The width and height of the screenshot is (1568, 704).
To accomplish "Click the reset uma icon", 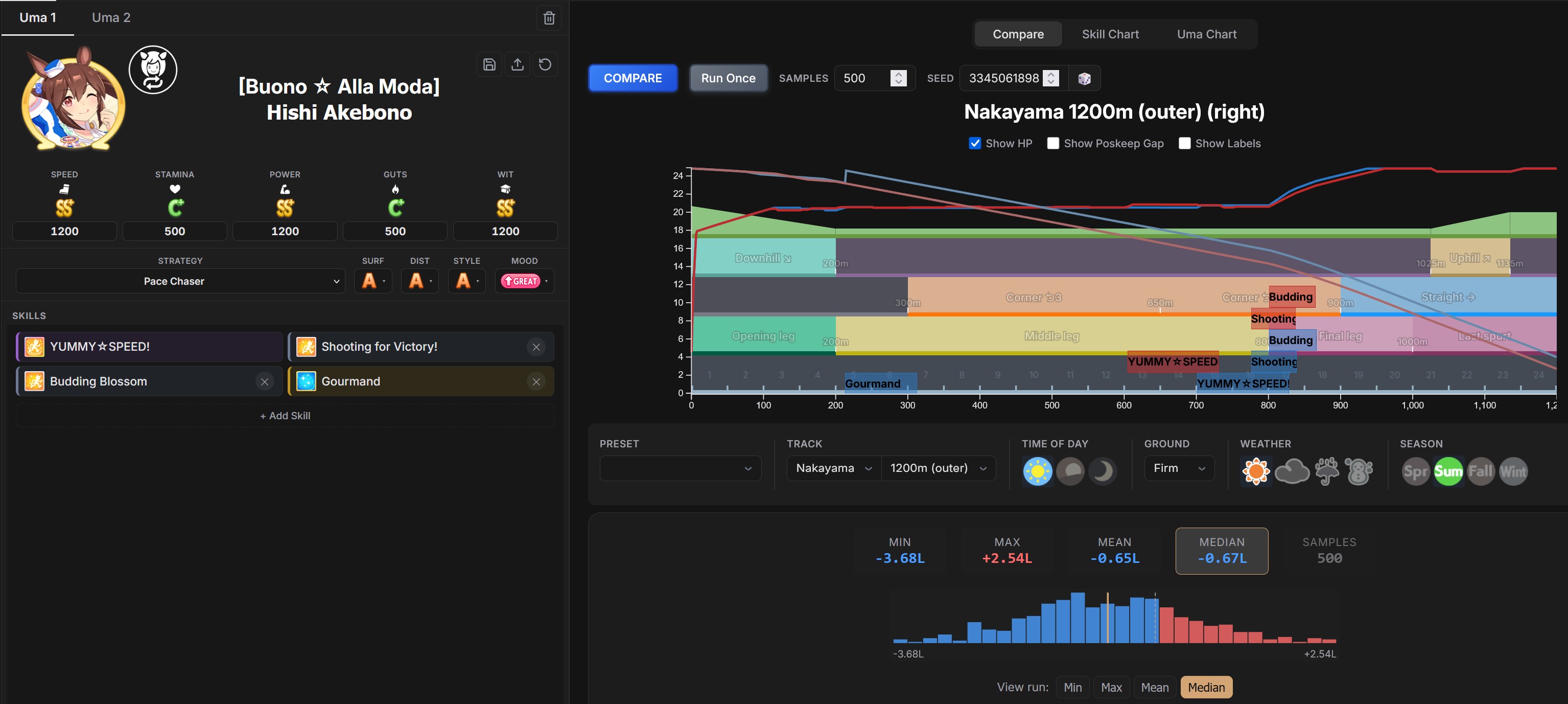I will pos(545,64).
